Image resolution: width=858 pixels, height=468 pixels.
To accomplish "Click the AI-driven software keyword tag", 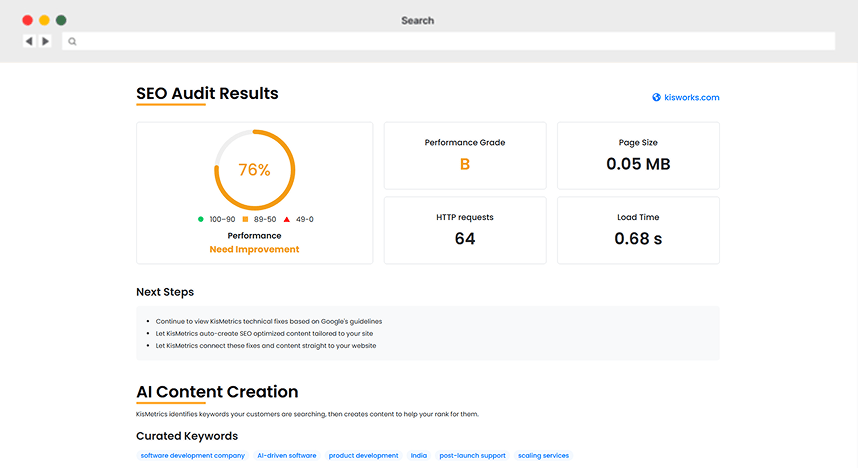I will pos(287,455).
